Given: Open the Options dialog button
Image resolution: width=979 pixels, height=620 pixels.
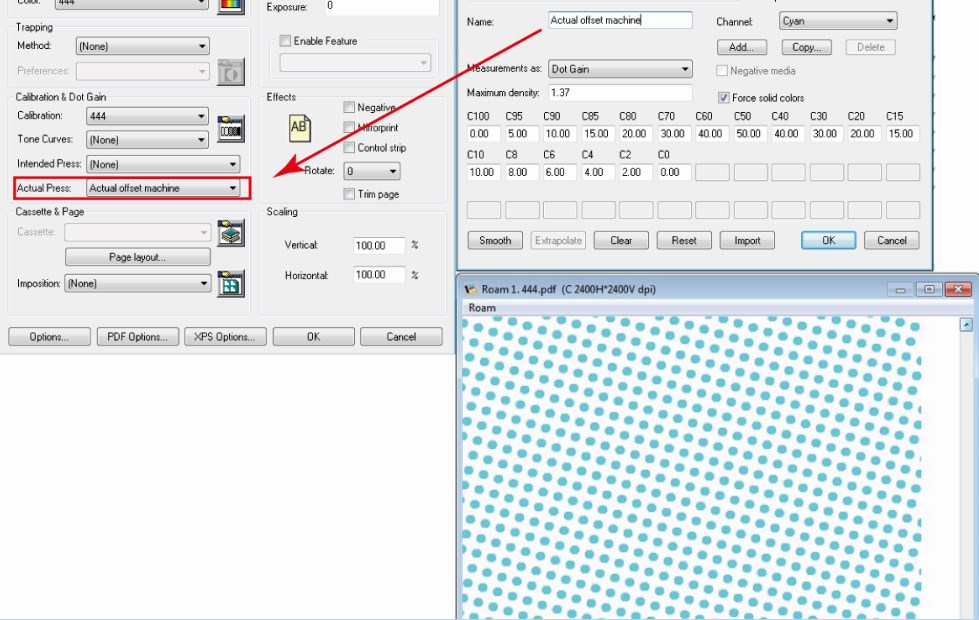Looking at the screenshot, I should (49, 337).
